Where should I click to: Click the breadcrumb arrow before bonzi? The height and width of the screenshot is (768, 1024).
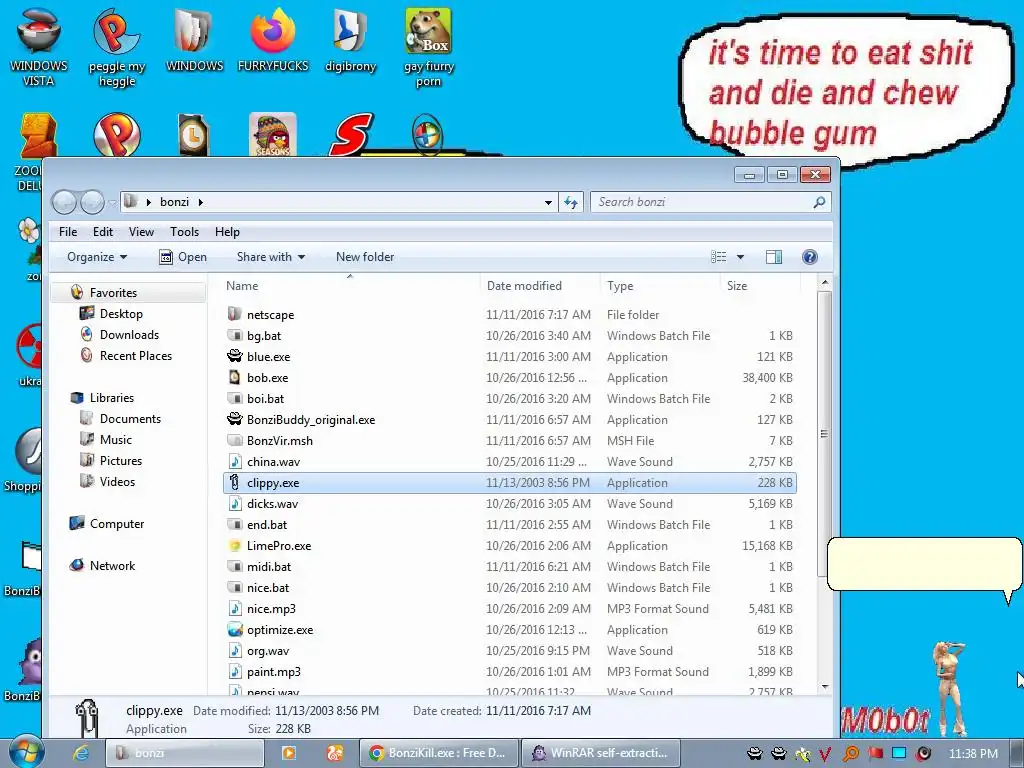pyautogui.click(x=149, y=202)
